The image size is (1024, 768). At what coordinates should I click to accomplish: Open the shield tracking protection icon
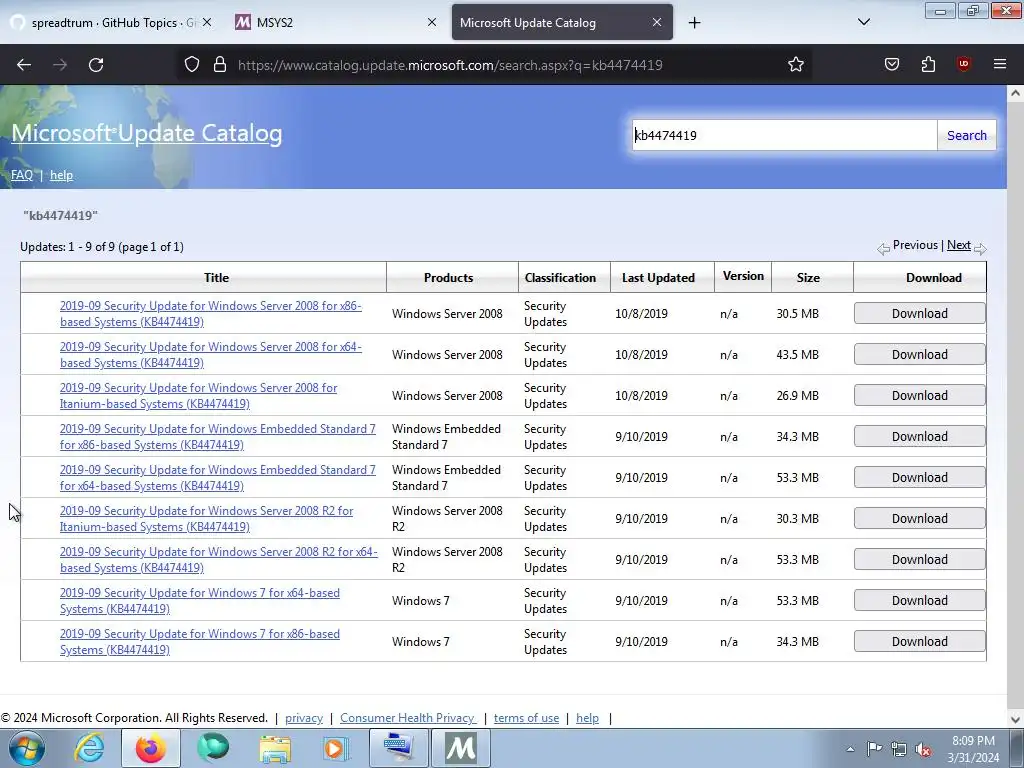[x=191, y=64]
